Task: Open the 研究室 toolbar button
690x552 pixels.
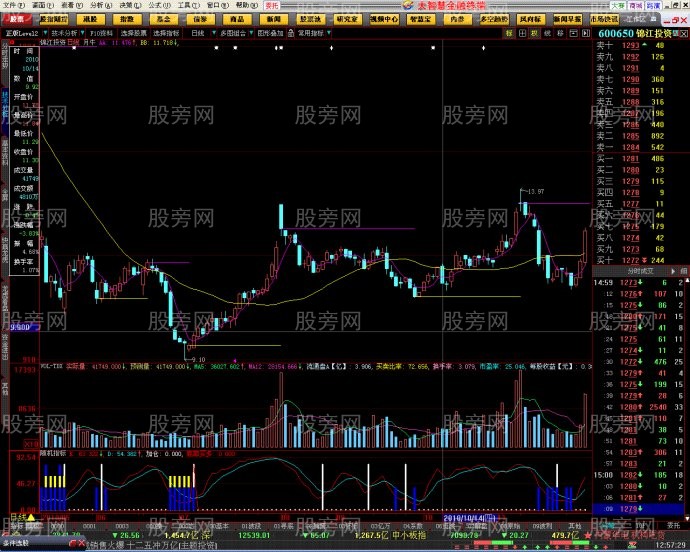Action: 347,19
